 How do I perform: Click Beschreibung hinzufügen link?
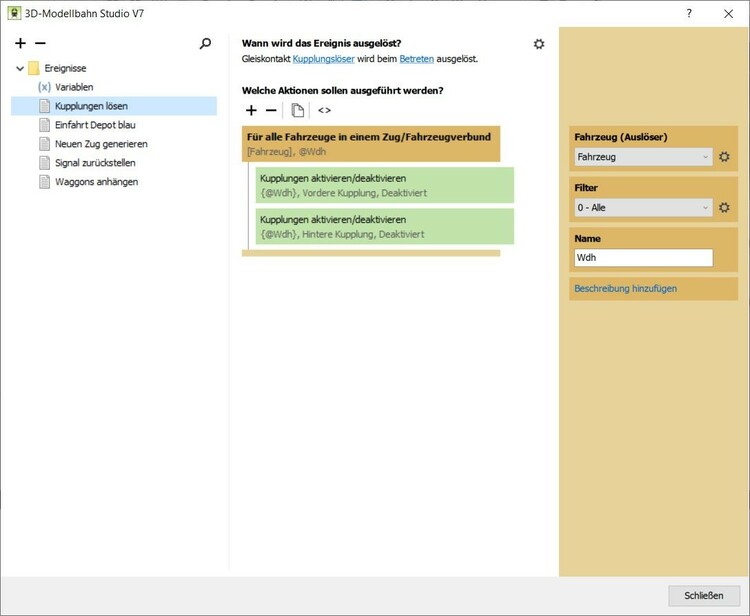(625, 289)
